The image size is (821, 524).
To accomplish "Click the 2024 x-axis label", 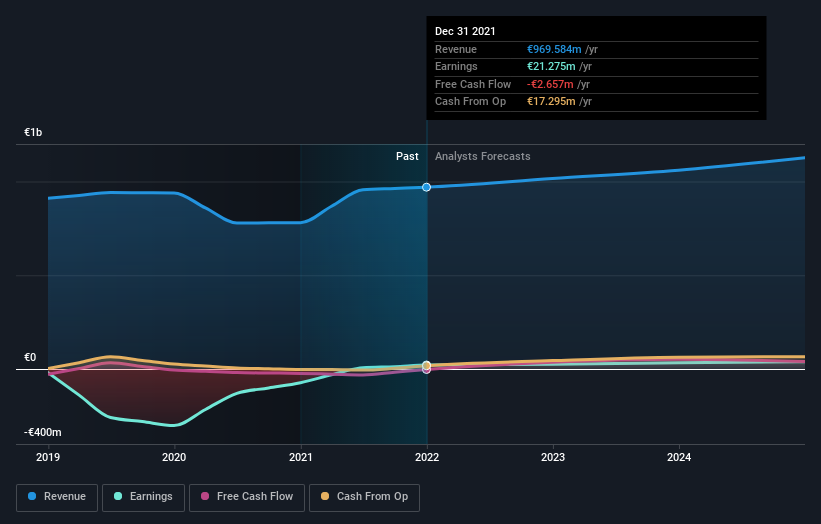I will coord(679,458).
